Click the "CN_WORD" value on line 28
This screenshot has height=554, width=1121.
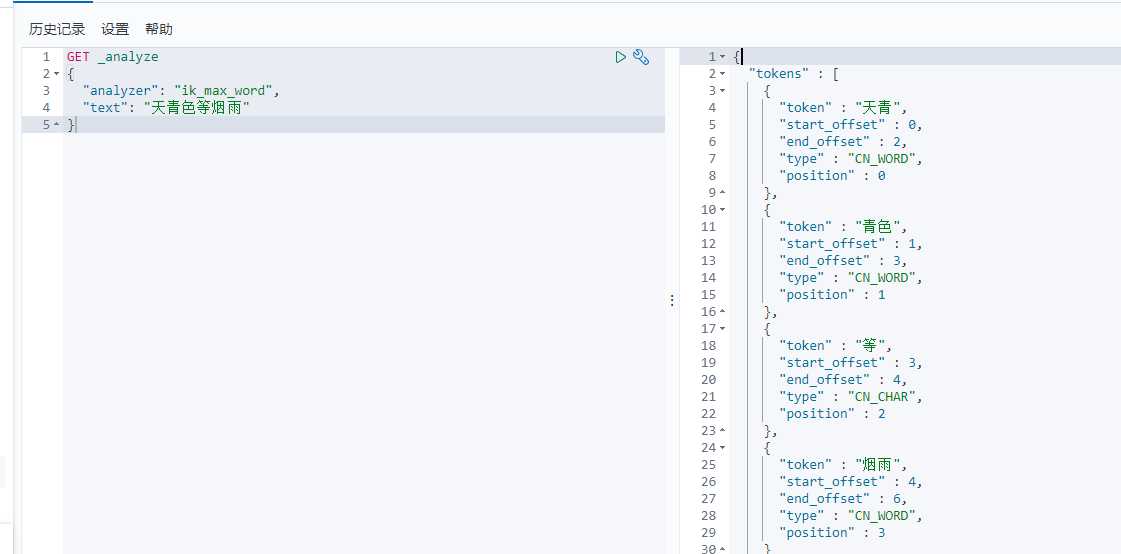(x=881, y=515)
